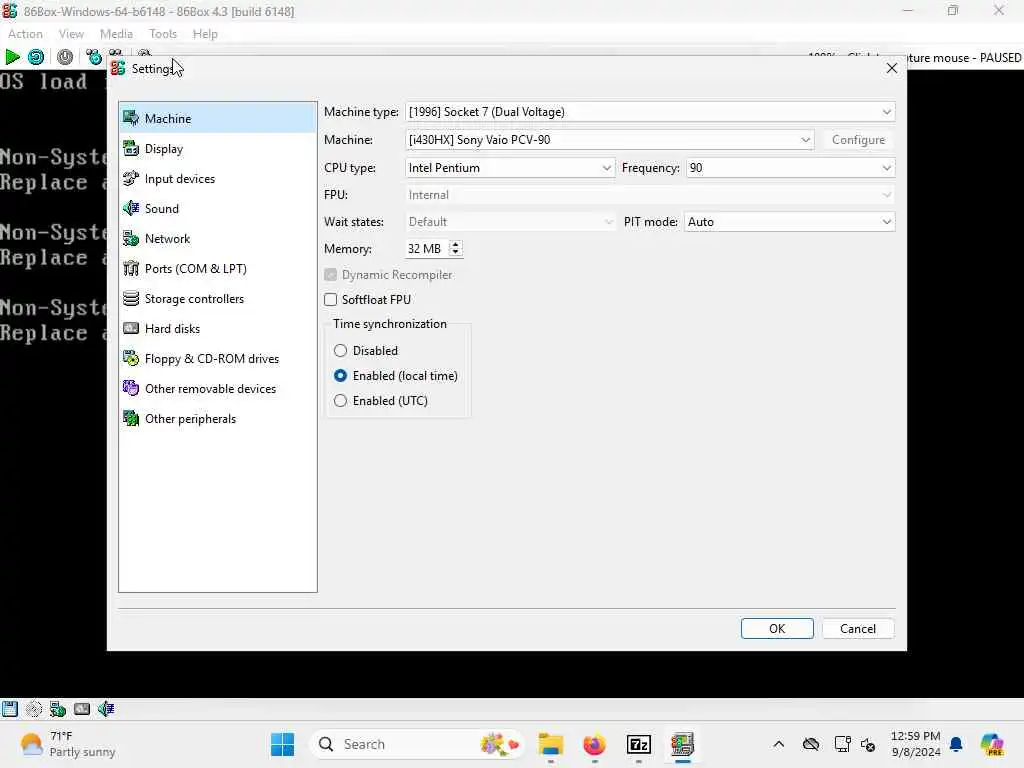Open the clock showing 12:59 PM
Viewport: 1024px width, 768px height.
click(x=916, y=744)
